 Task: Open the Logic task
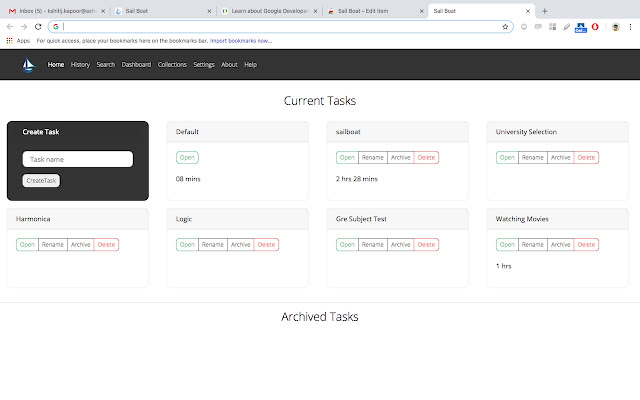pyautogui.click(x=187, y=244)
